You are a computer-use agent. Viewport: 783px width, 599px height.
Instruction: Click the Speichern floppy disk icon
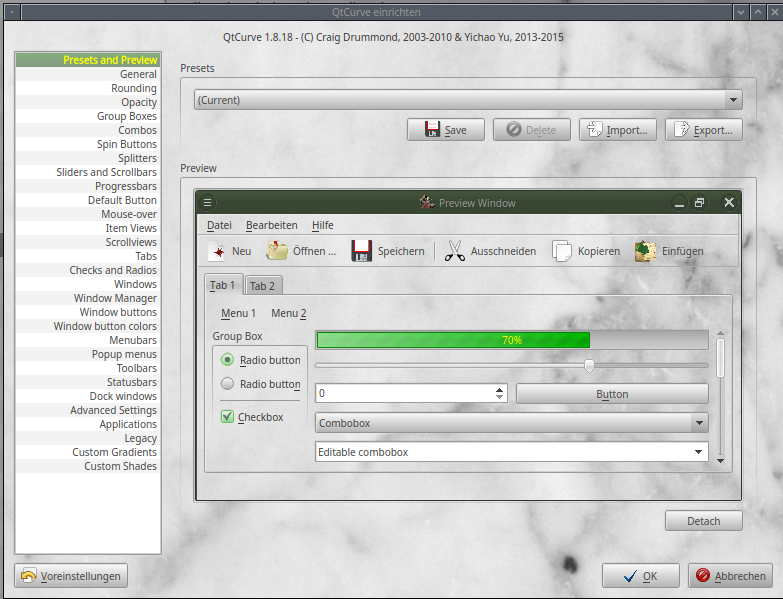coord(362,251)
